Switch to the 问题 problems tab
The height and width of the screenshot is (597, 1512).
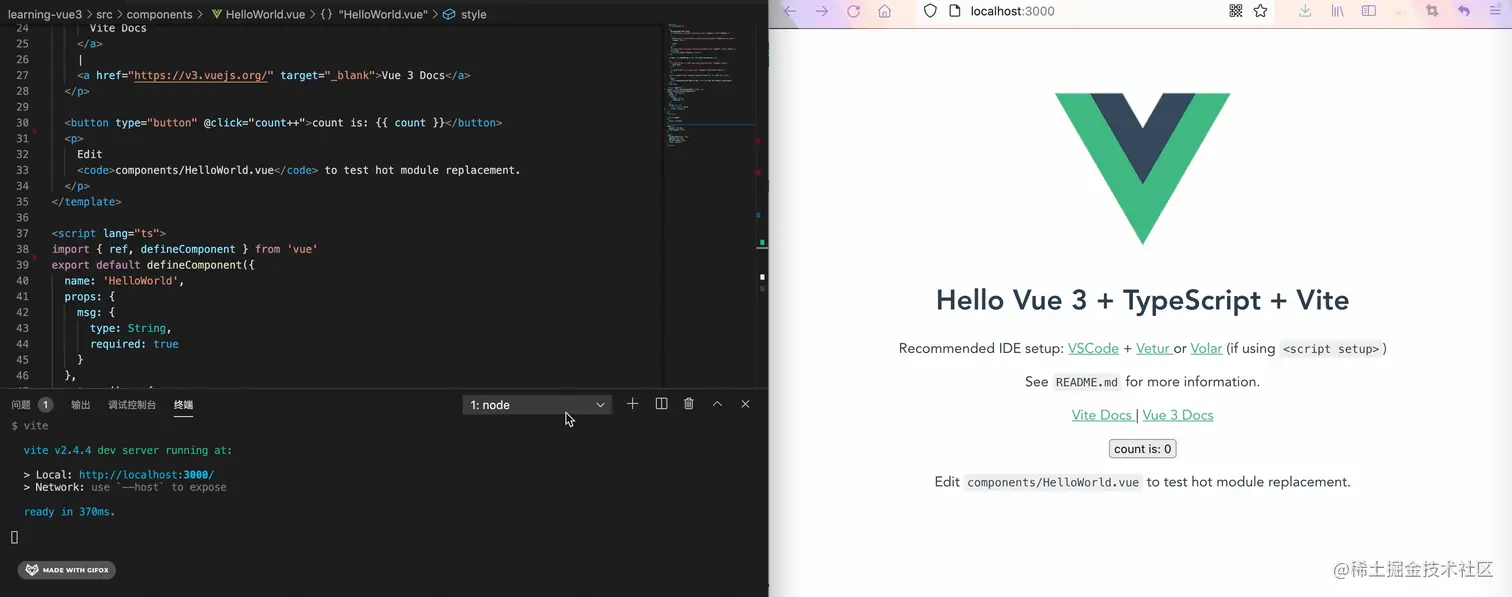22,405
